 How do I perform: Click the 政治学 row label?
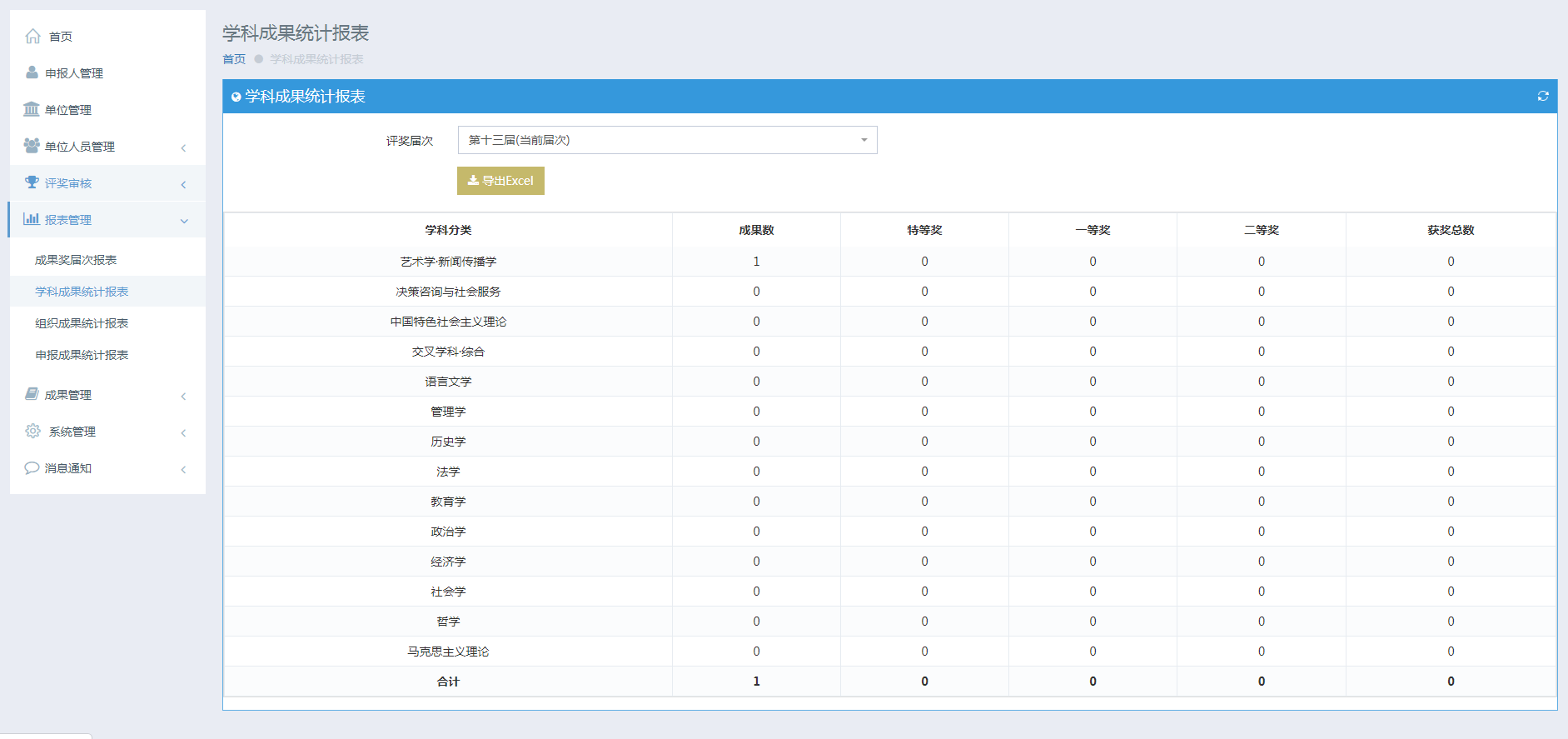pyautogui.click(x=448, y=532)
